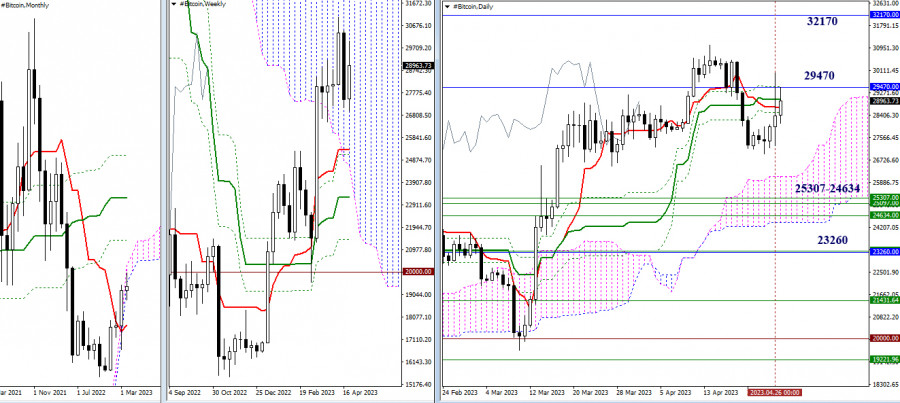The image size is (900, 403).
Task: Click current price tag 28963.73 on weekly axis
Action: click(x=419, y=66)
